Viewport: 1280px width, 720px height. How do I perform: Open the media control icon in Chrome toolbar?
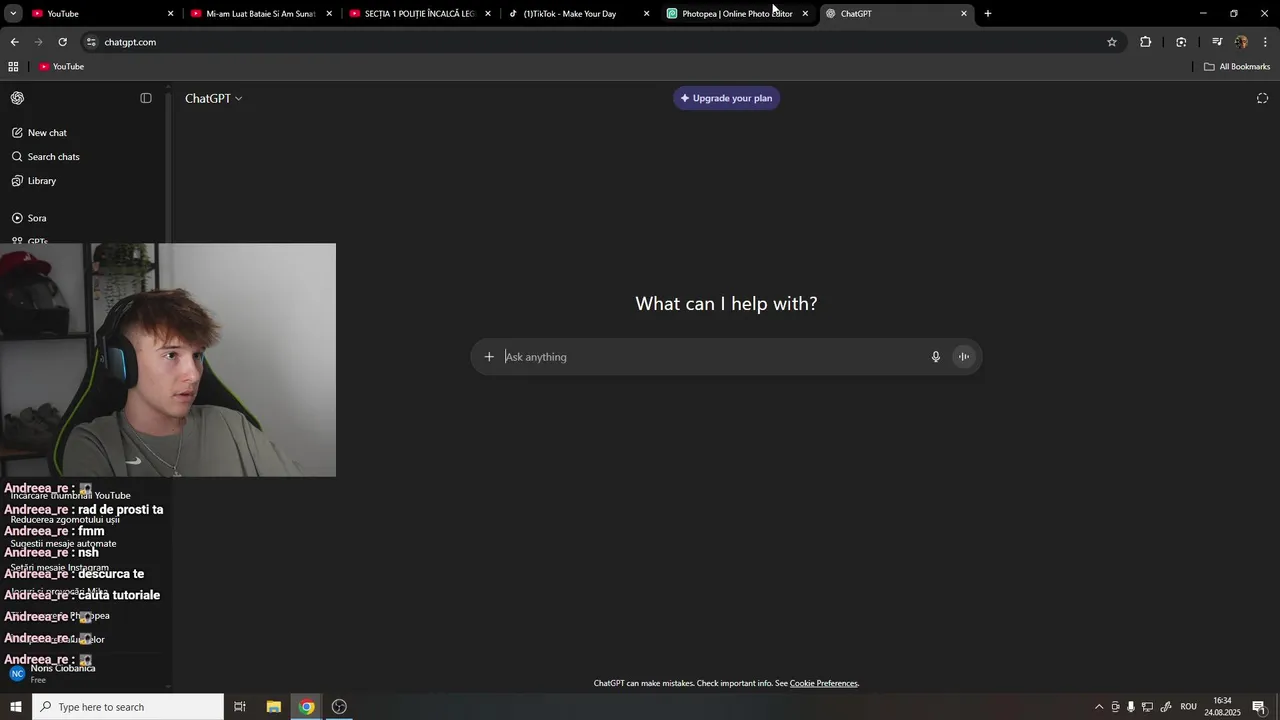[x=1217, y=42]
